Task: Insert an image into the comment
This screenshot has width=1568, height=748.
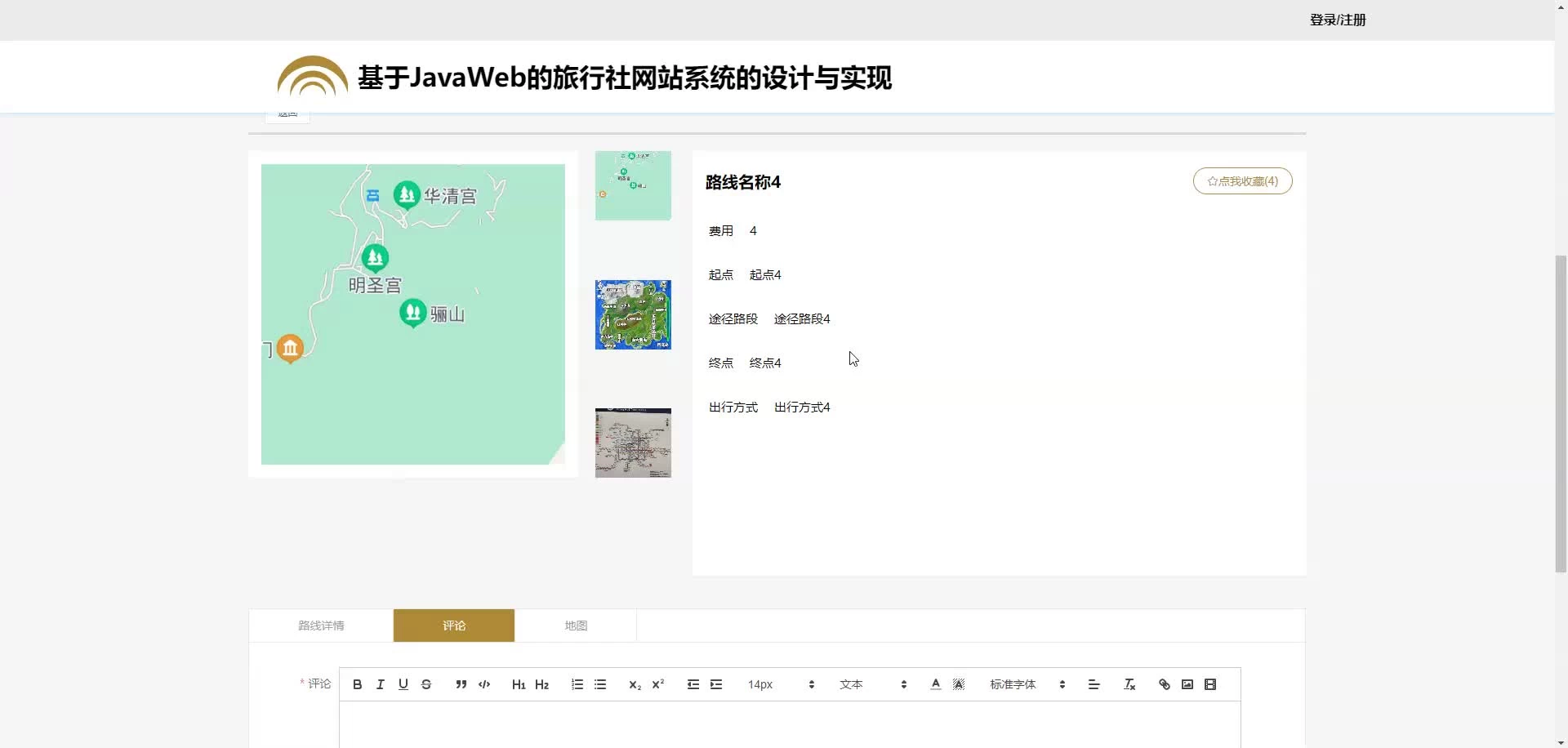Action: pyautogui.click(x=1187, y=684)
